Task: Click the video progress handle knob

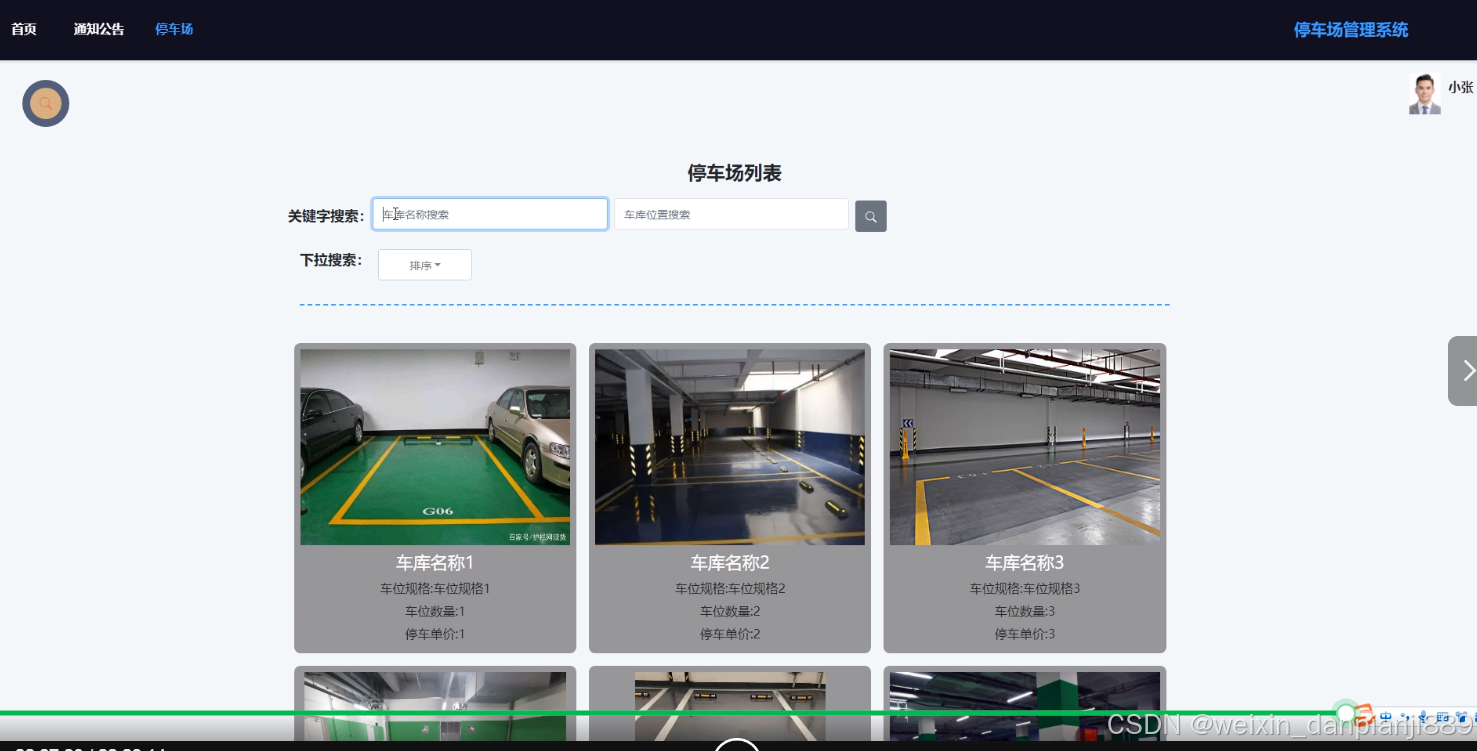Action: pyautogui.click(x=1347, y=713)
